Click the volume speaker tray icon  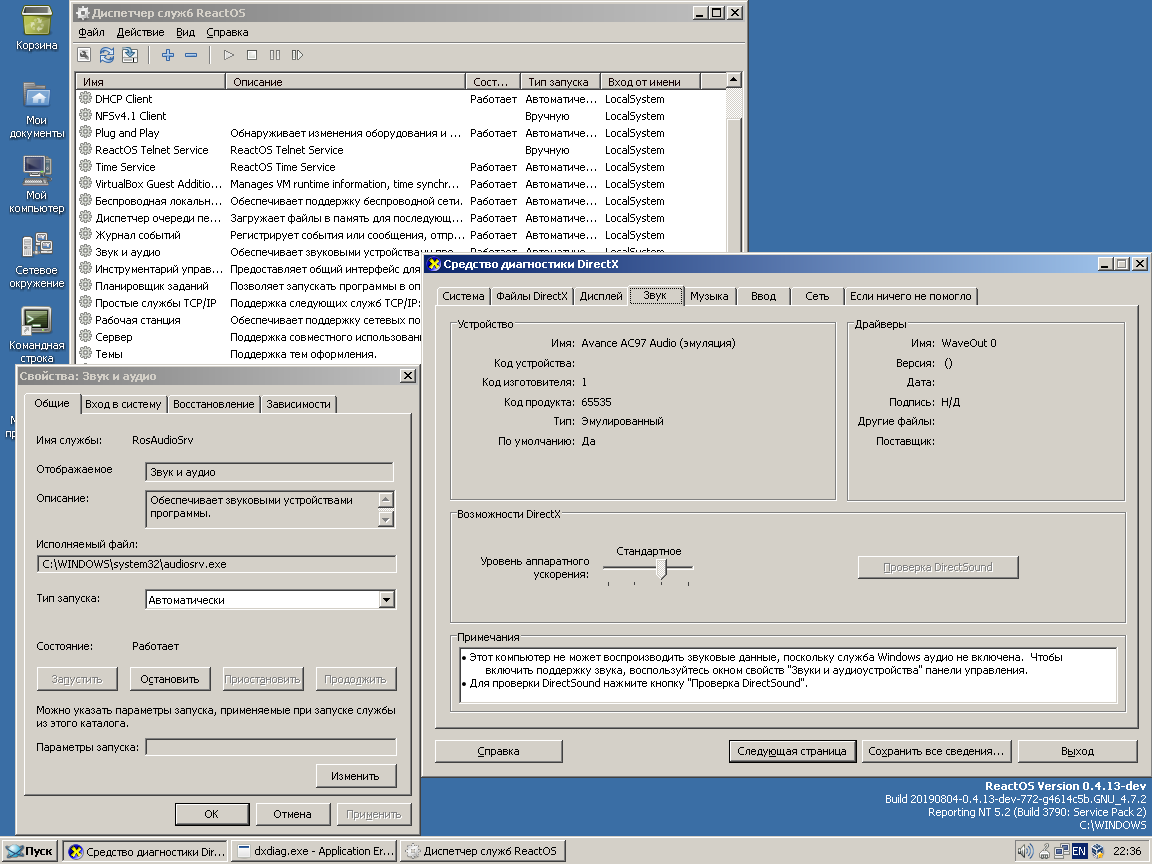(1025, 852)
